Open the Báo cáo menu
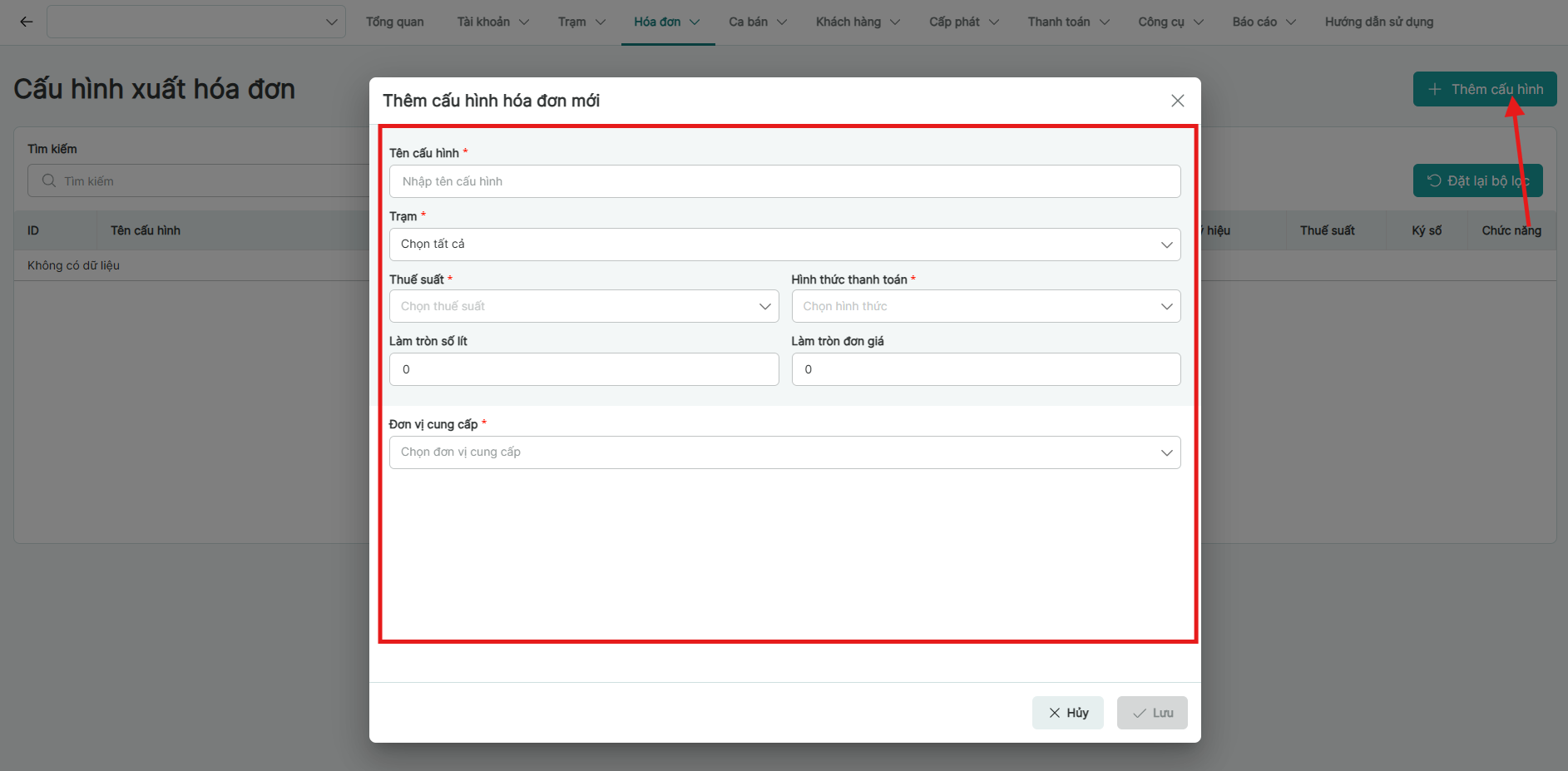The image size is (1568, 771). pyautogui.click(x=1263, y=22)
